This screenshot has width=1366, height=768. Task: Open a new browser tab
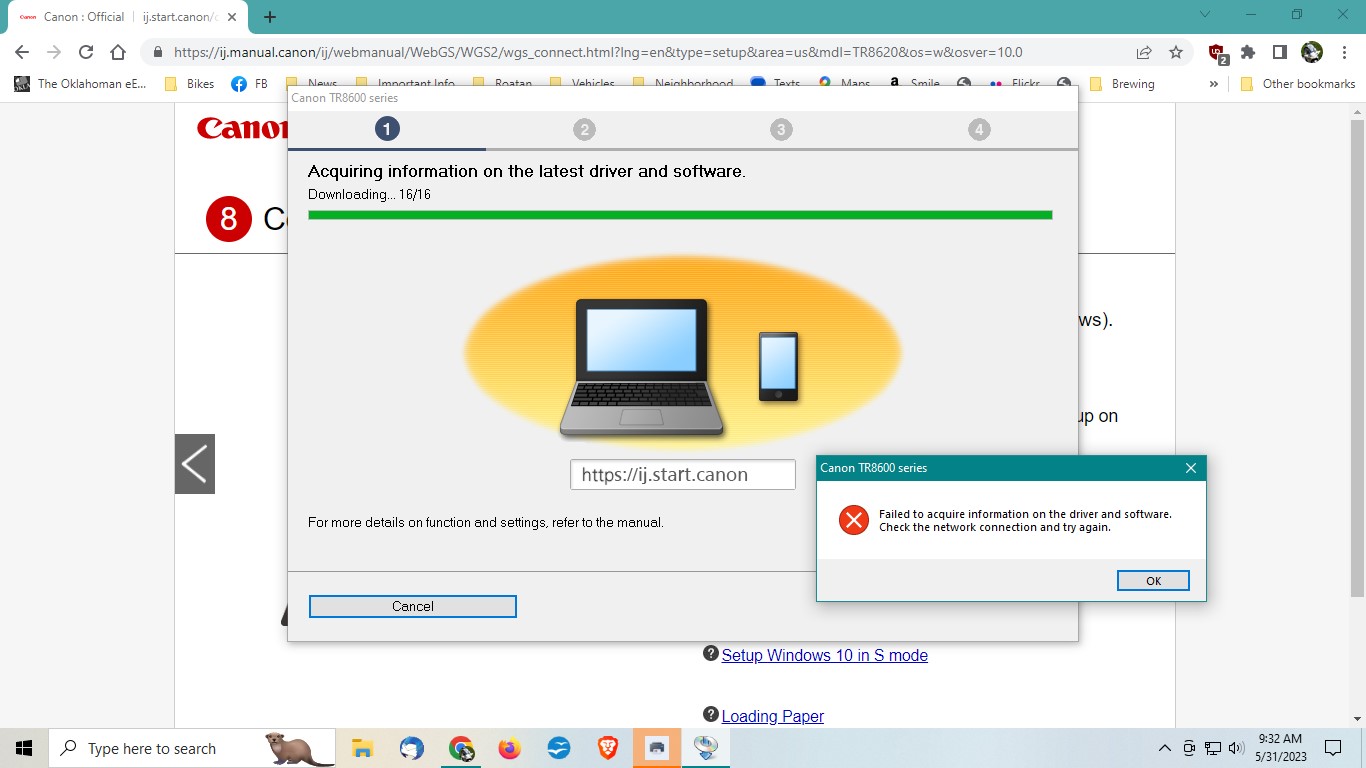(x=270, y=17)
